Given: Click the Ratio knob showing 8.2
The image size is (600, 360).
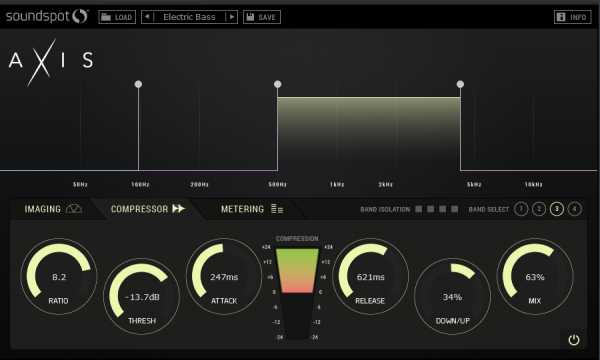Looking at the screenshot, I should coord(59,276).
